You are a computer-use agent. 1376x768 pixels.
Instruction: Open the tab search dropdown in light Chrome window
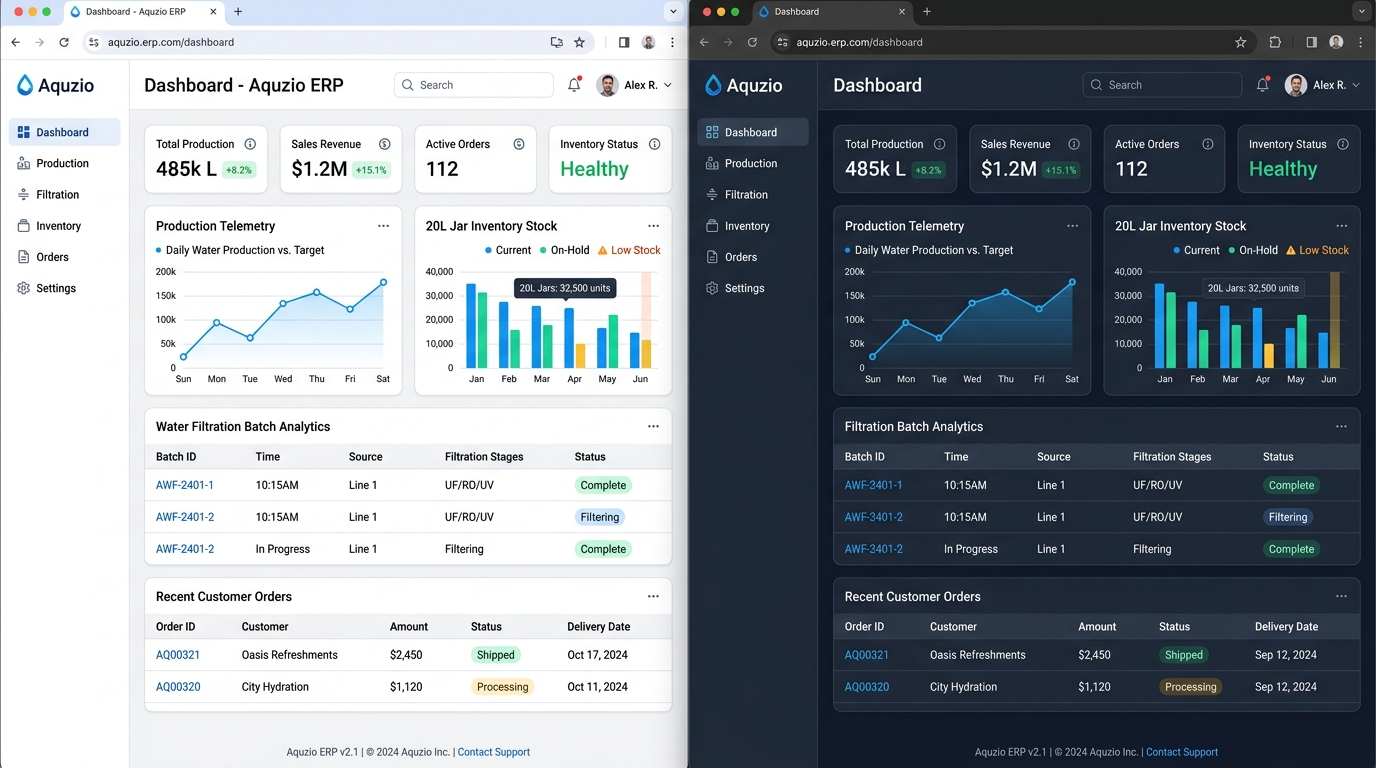(x=673, y=12)
